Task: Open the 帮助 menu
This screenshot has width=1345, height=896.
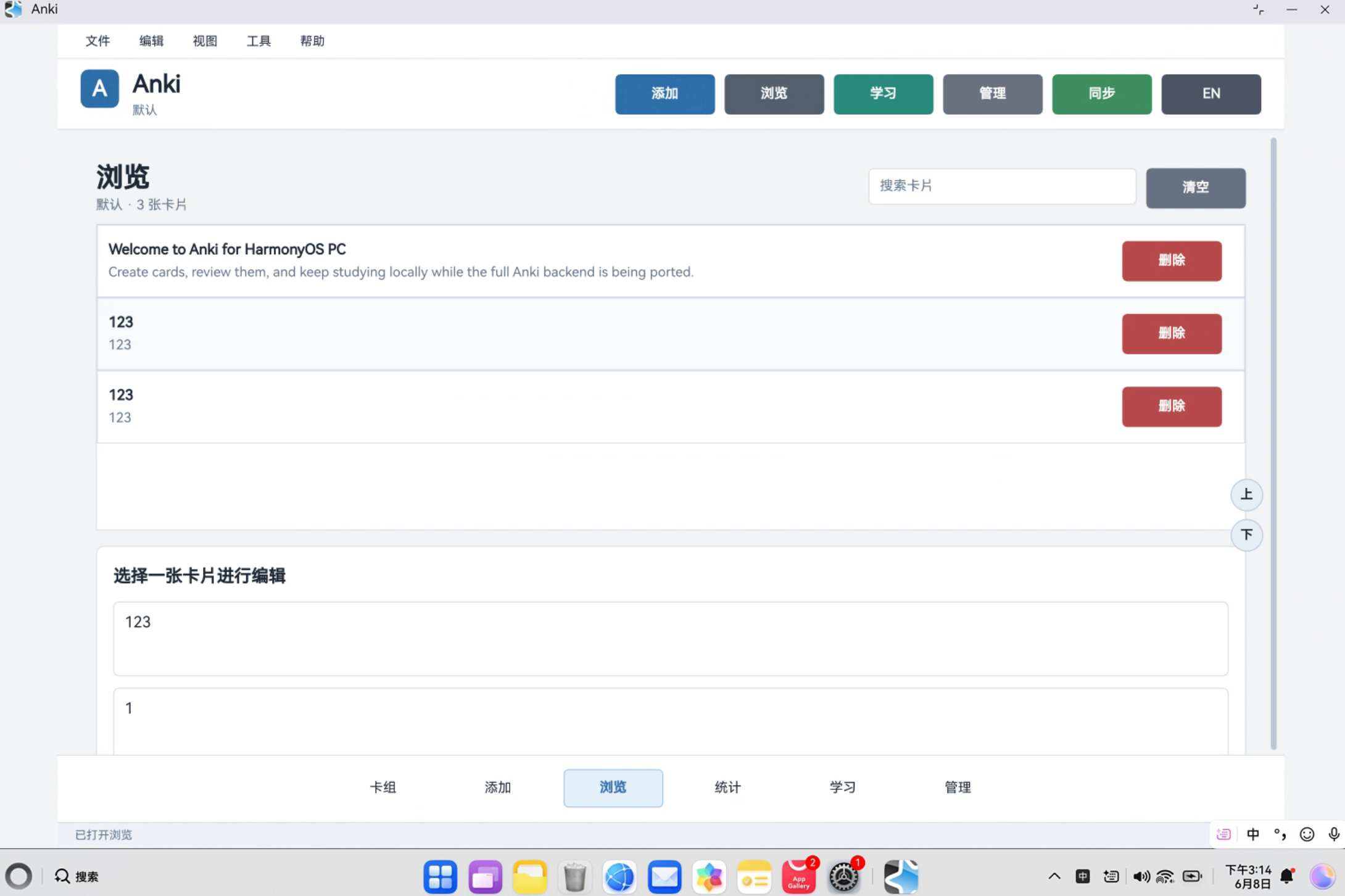Action: coord(312,41)
